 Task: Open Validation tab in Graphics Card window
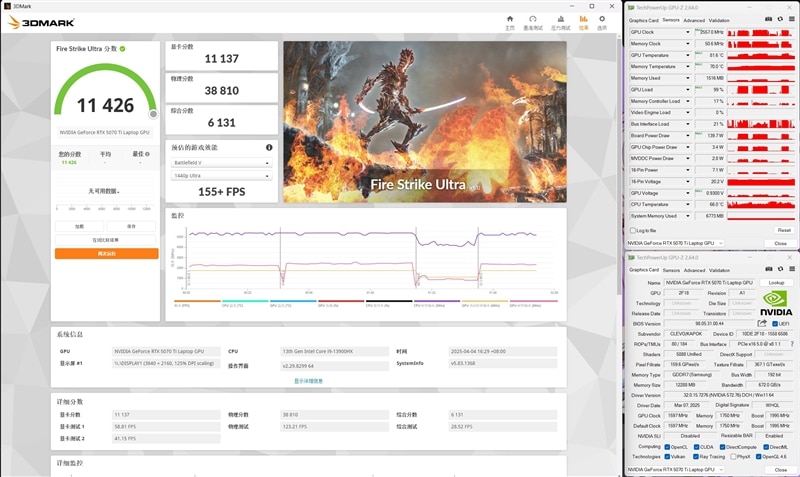[718, 269]
